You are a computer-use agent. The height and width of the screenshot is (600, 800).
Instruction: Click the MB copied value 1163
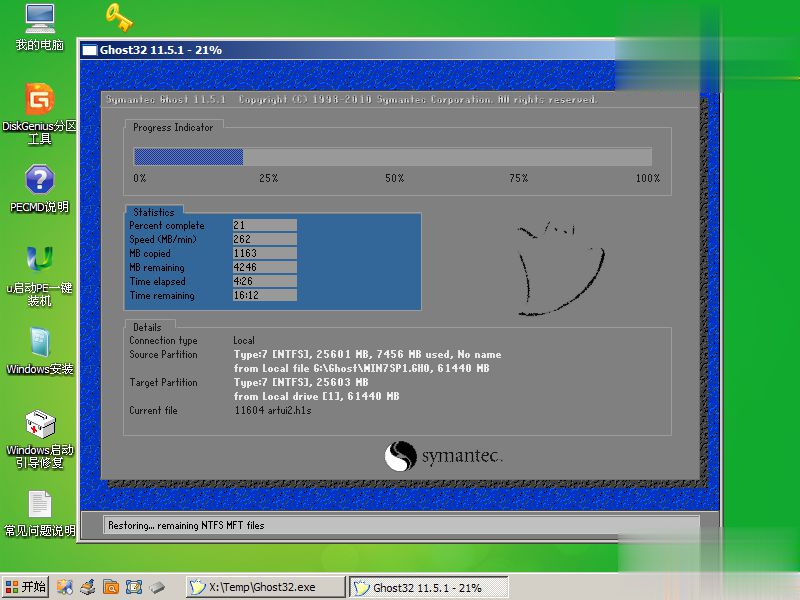(264, 253)
